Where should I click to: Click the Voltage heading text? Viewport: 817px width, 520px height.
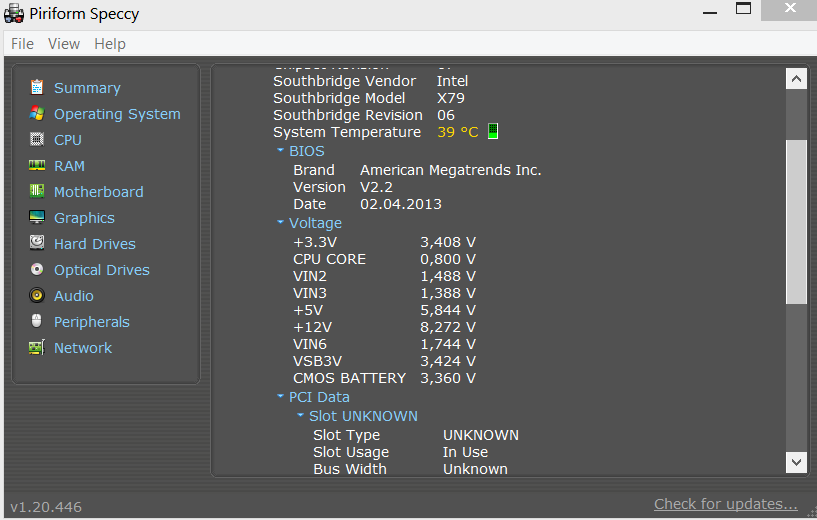click(315, 223)
